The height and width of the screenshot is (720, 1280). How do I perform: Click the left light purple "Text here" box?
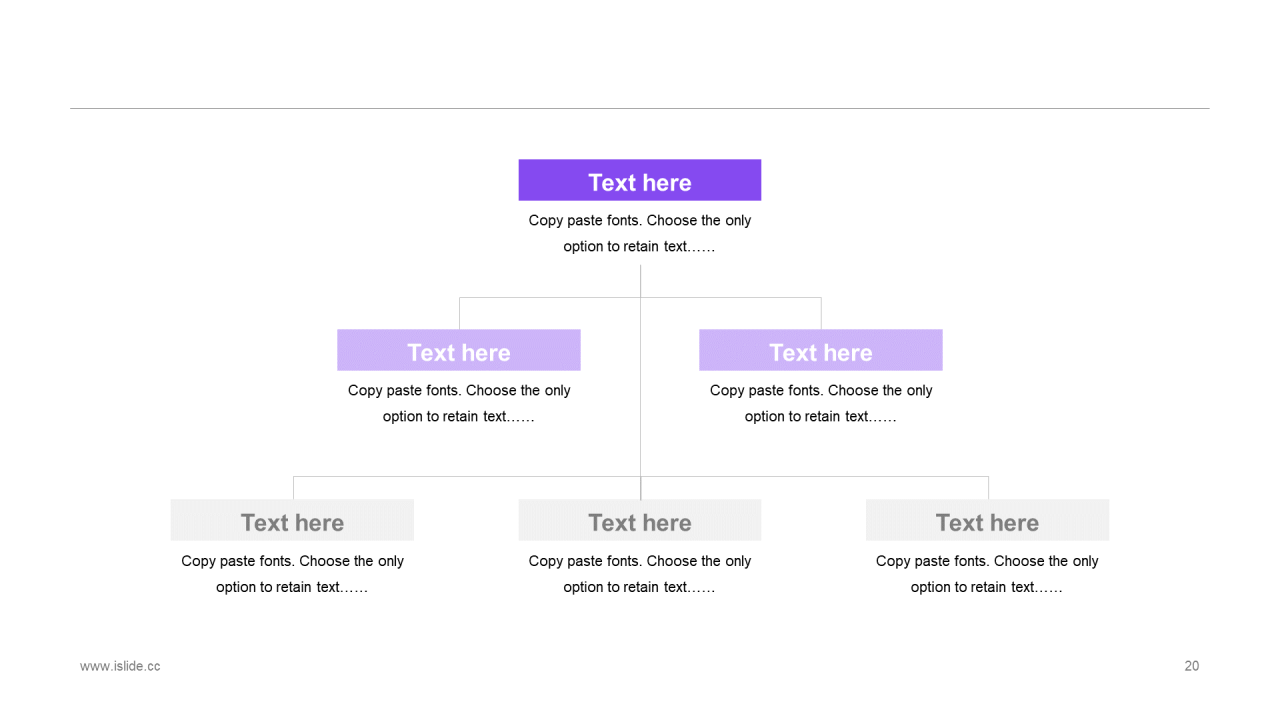coord(458,351)
